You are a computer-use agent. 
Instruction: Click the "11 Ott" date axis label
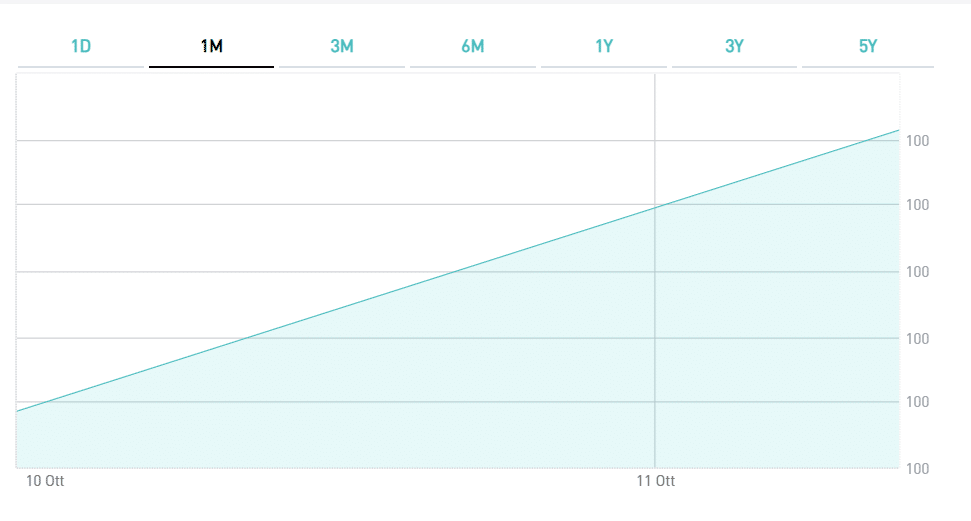tap(656, 481)
